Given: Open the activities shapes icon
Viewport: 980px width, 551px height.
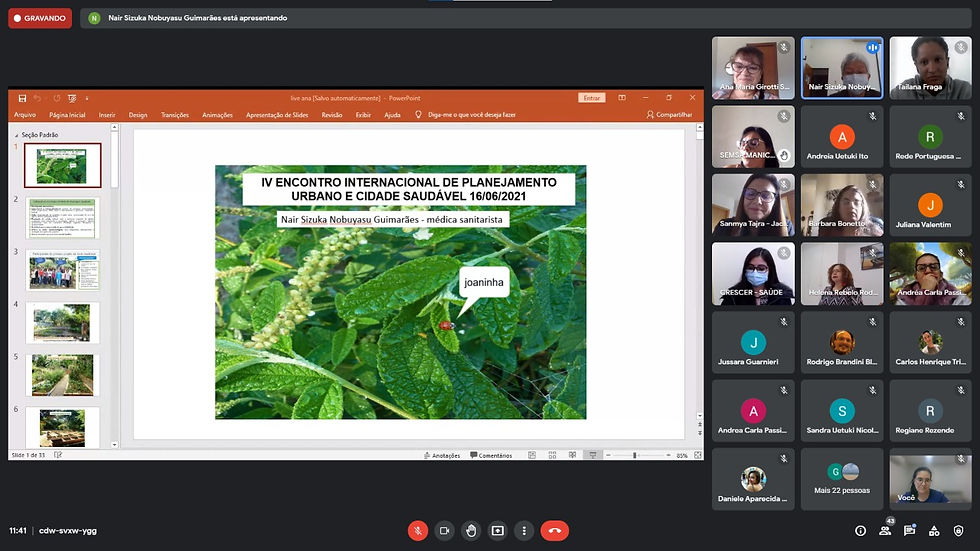Looking at the screenshot, I should pos(934,530).
